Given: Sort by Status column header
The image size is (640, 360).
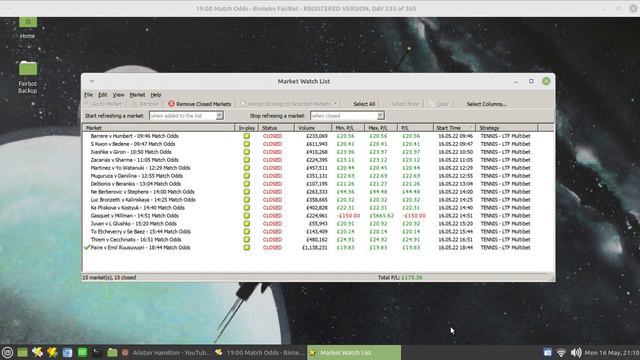Looking at the screenshot, I should (x=276, y=128).
